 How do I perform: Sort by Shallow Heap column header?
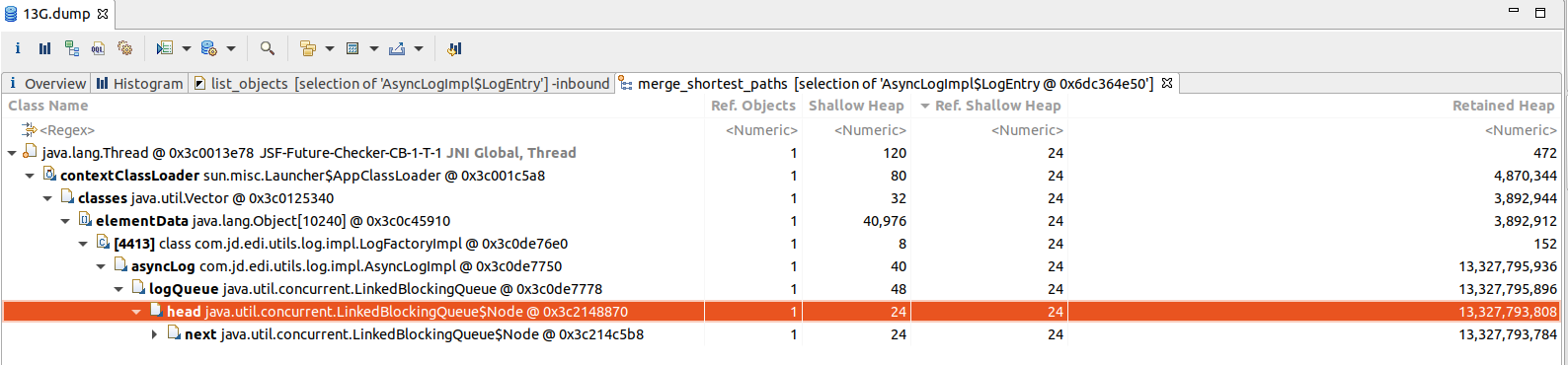click(856, 106)
